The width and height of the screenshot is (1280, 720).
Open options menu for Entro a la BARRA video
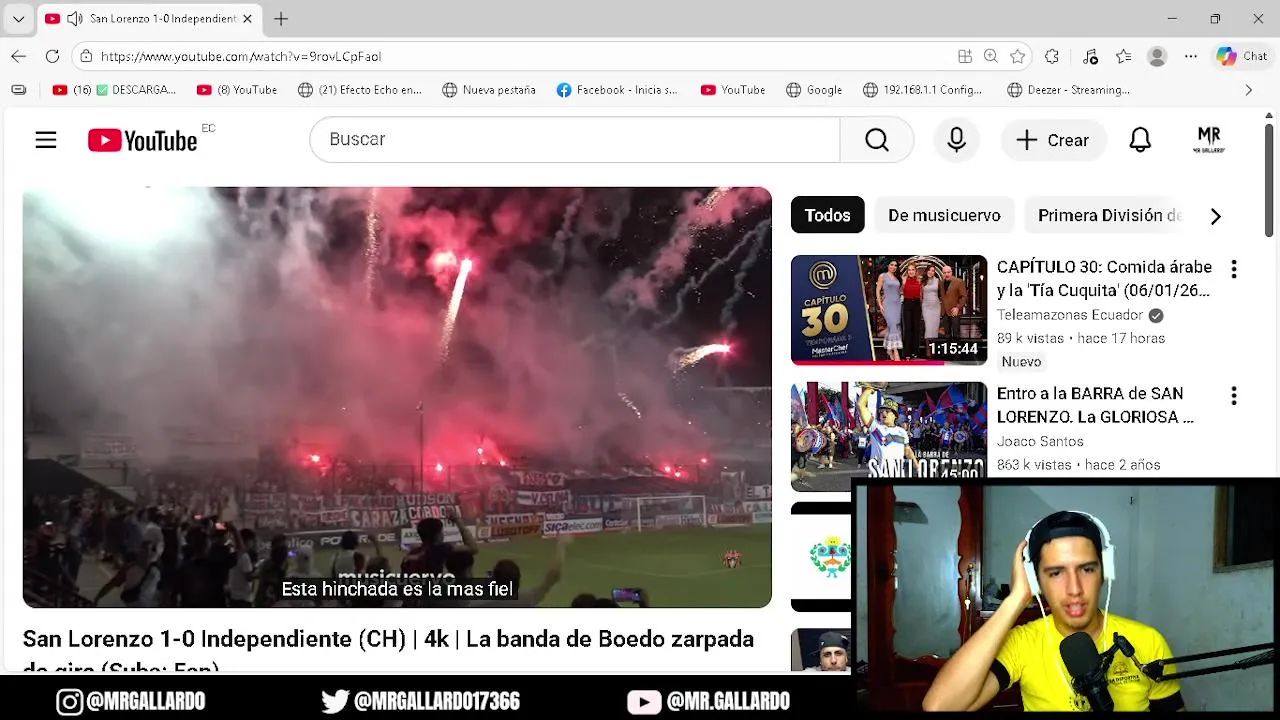(1234, 396)
